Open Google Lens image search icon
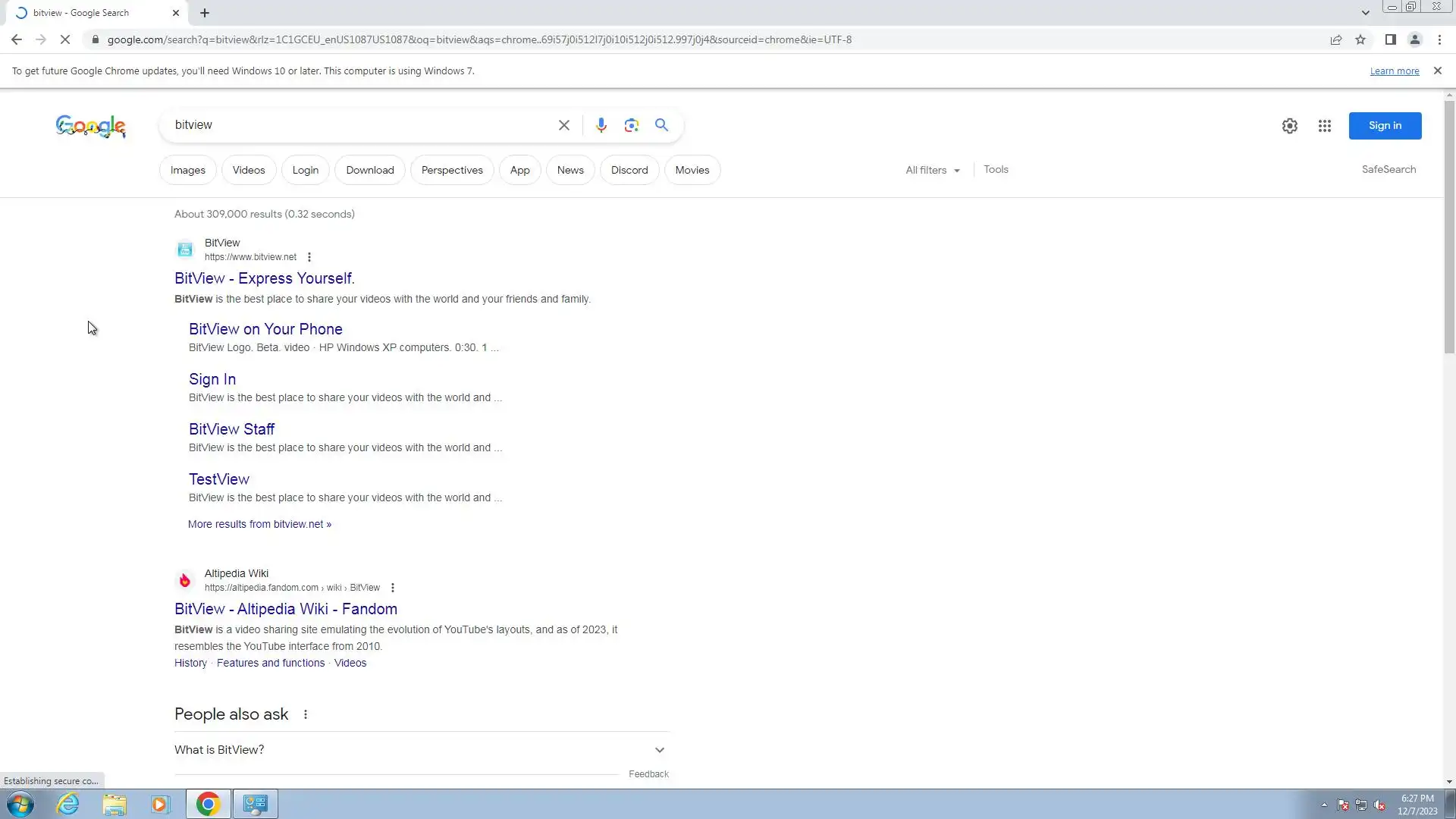The height and width of the screenshot is (819, 1456). click(x=631, y=125)
